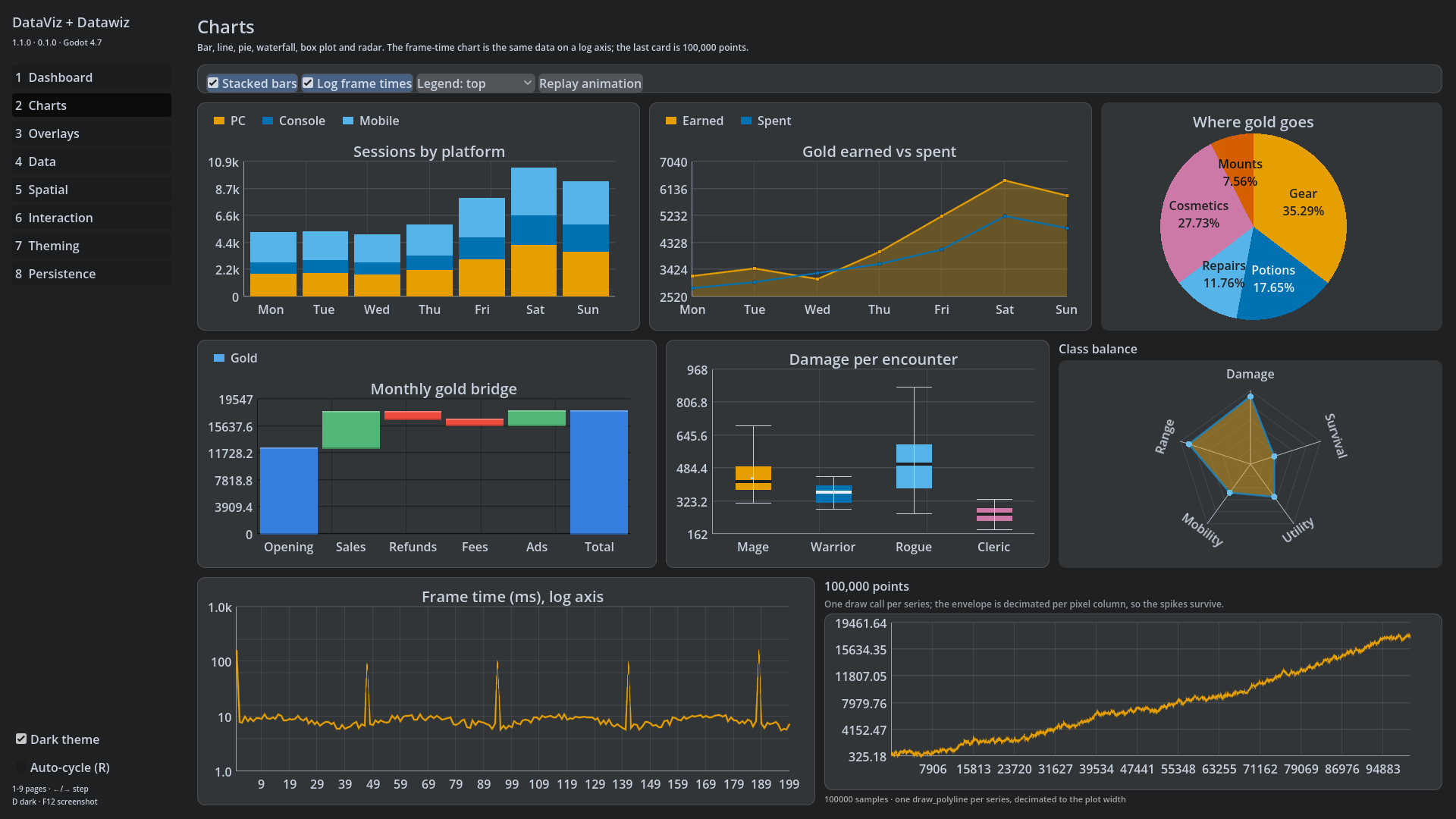This screenshot has width=1456, height=819.
Task: Click the Potions 17.65% pie slice
Action: tap(1273, 279)
